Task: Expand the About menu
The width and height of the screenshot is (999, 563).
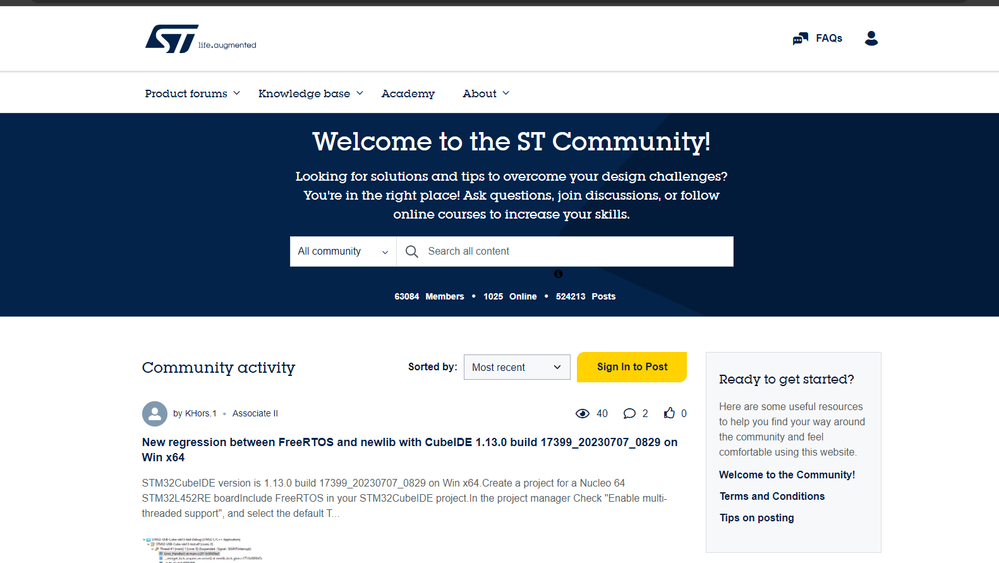Action: pos(485,94)
